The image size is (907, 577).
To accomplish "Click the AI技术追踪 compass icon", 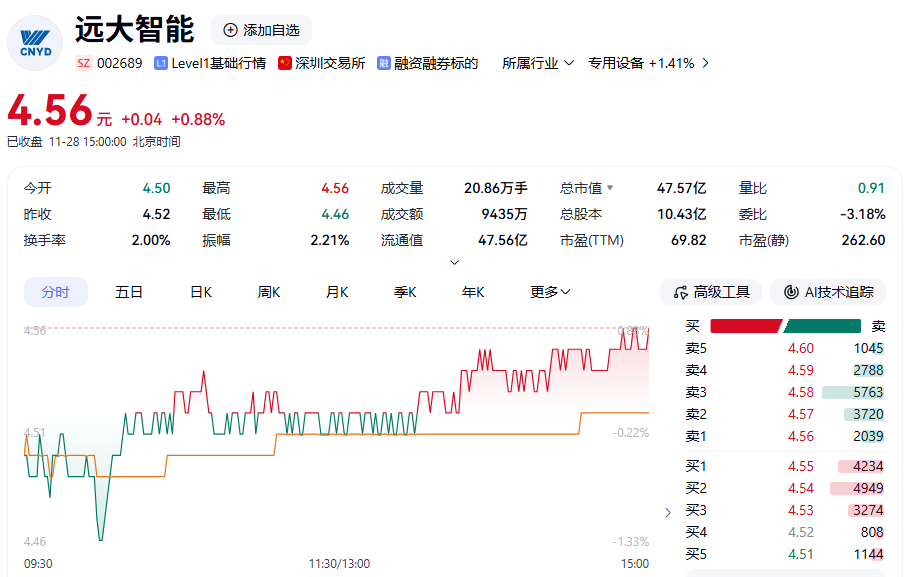I will 790,292.
